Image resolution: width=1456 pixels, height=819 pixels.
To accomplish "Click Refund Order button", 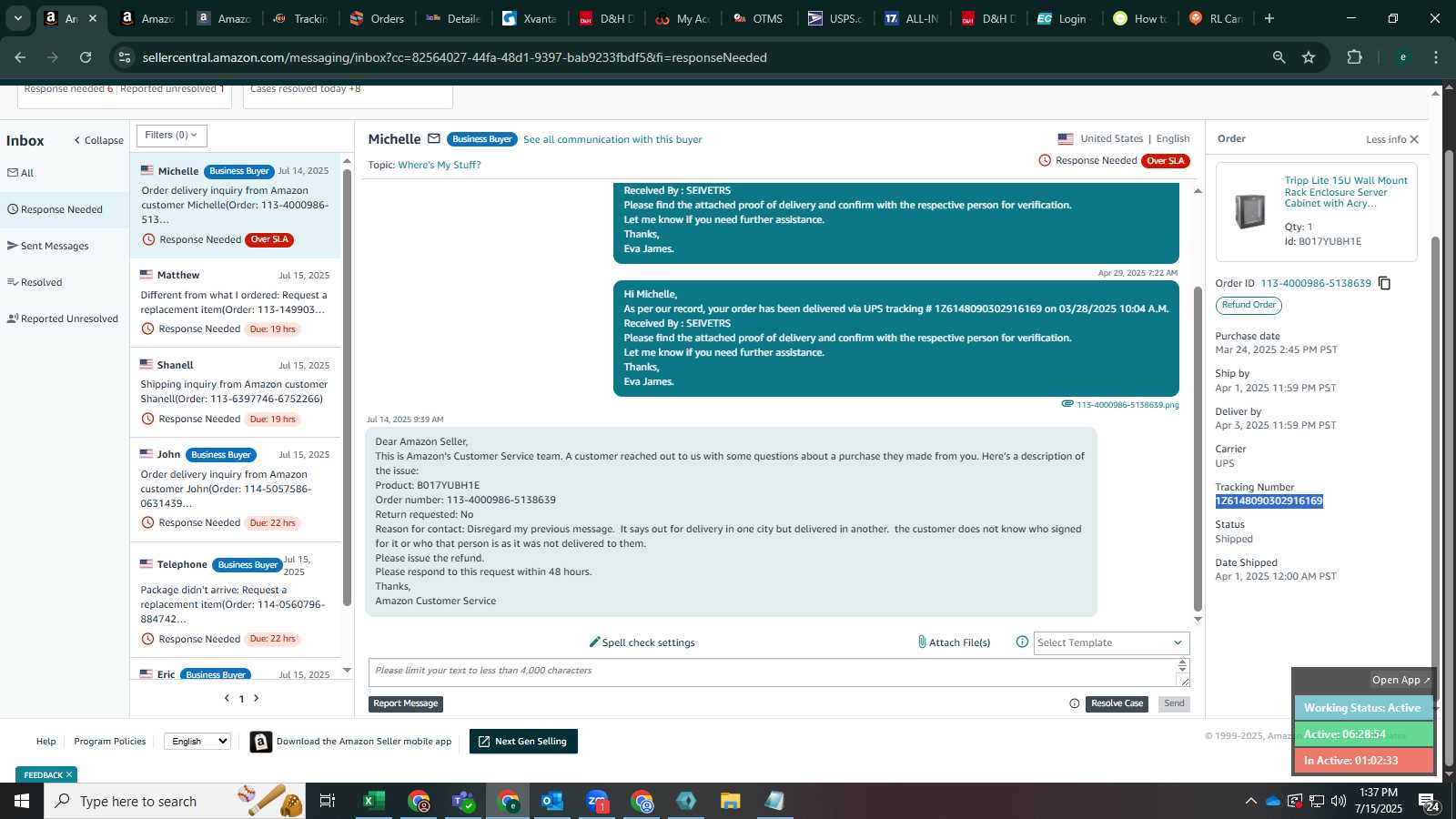I will coord(1249,305).
